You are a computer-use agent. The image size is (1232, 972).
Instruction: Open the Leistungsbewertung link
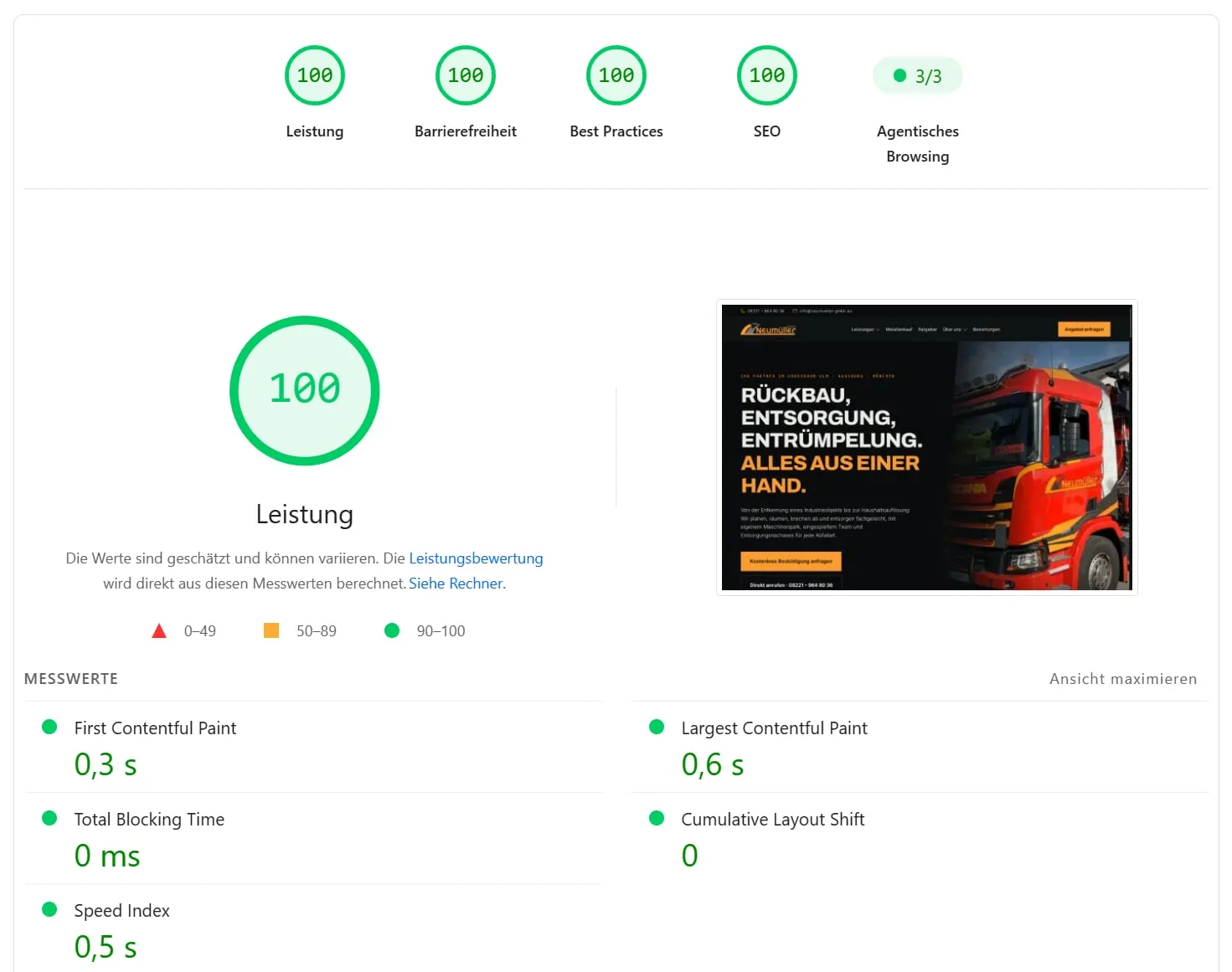click(476, 558)
